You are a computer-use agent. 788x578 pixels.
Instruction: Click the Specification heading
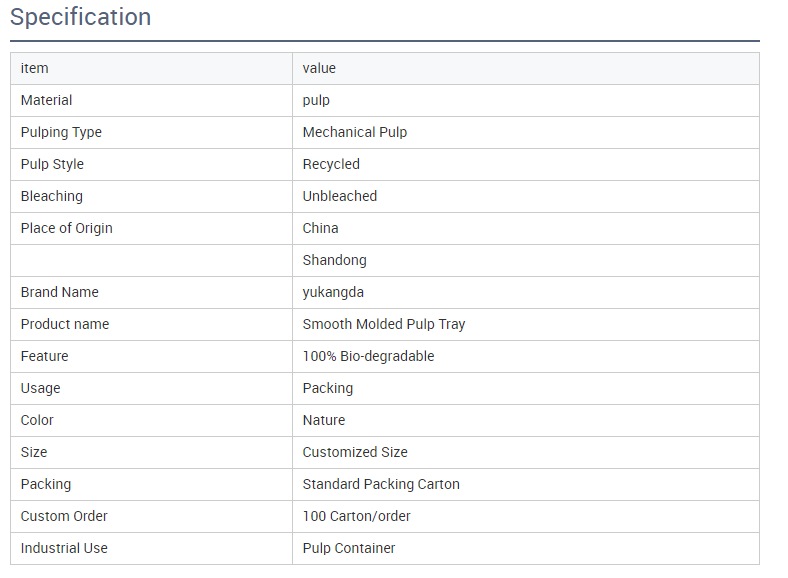[x=81, y=17]
